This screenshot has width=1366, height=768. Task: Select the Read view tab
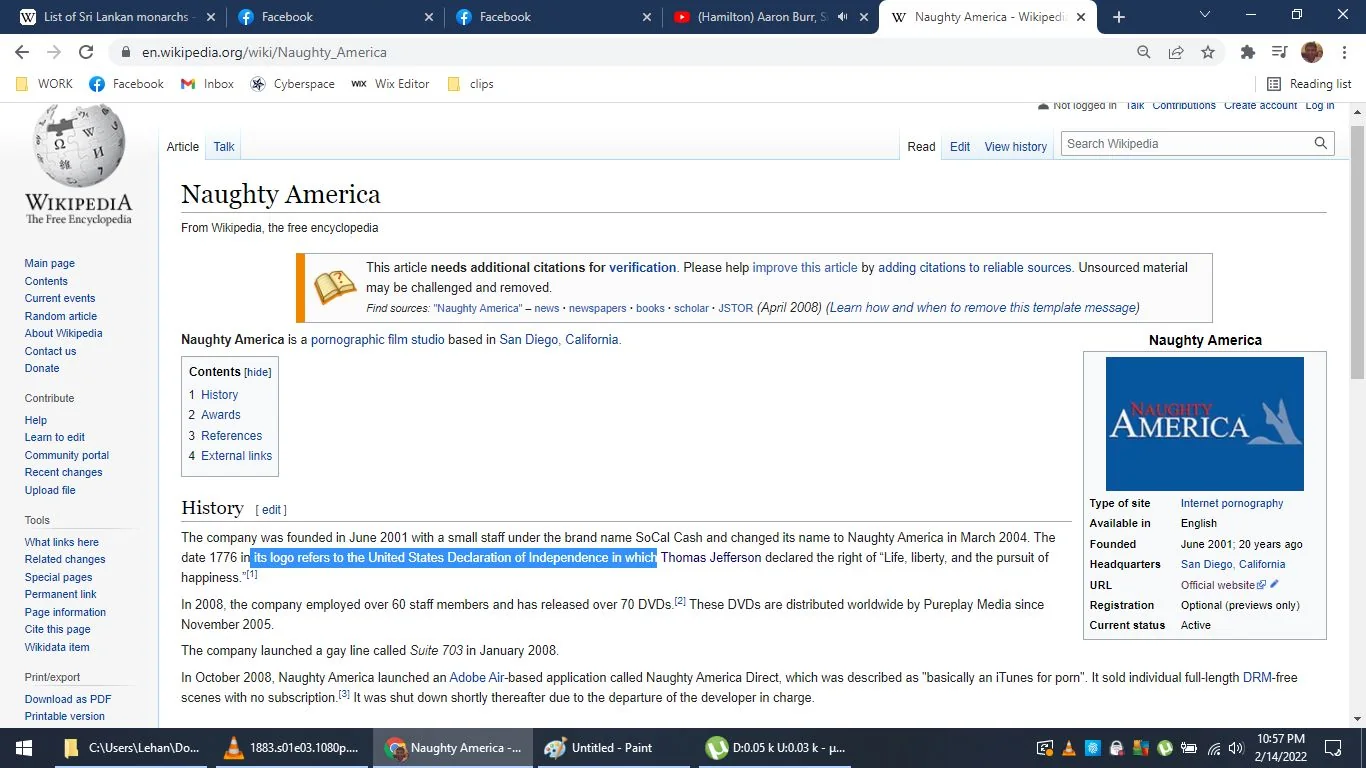921,147
